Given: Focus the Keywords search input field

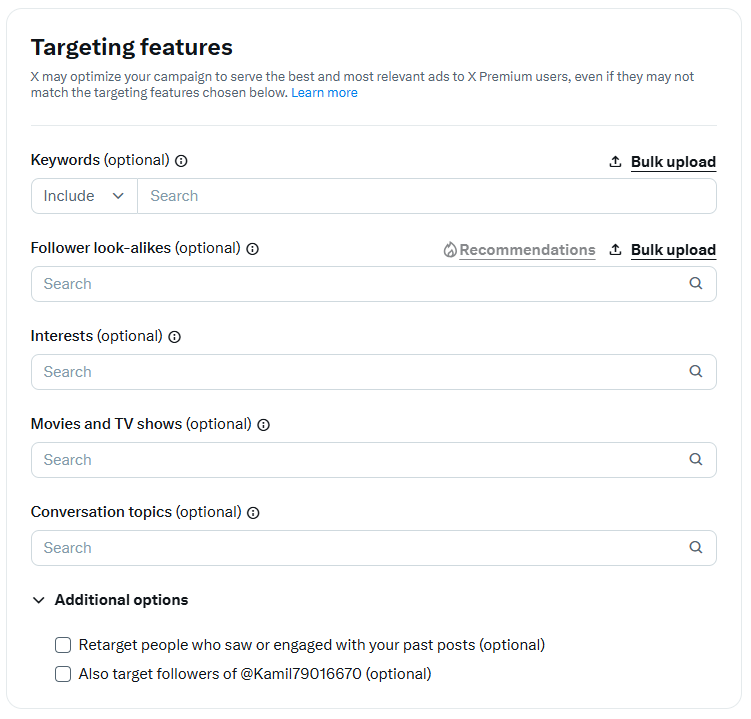Looking at the screenshot, I should 425,196.
